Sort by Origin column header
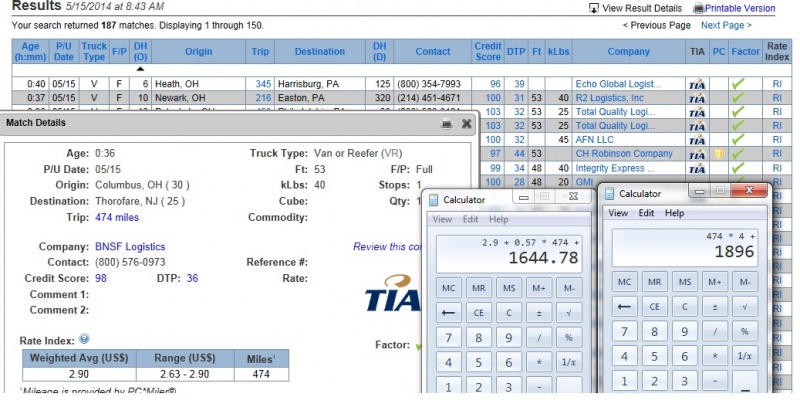Viewport: 800px width, 407px height. click(198, 52)
